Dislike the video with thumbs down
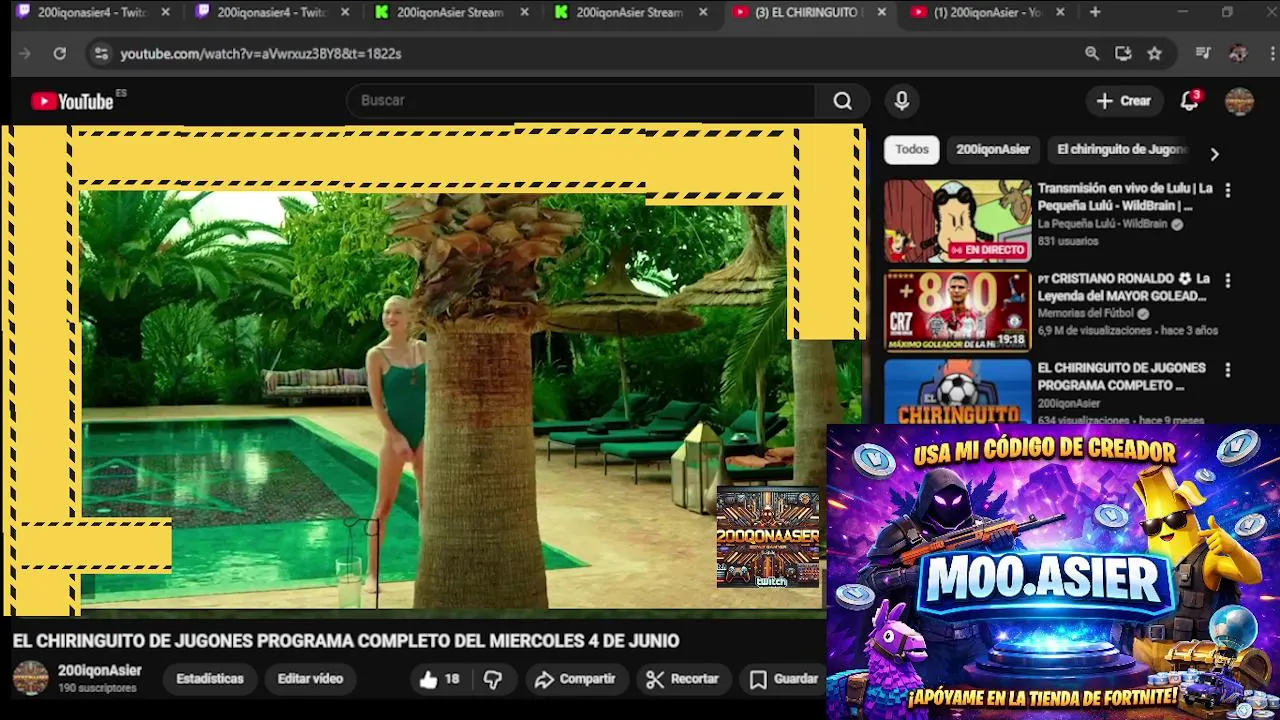 coord(493,680)
